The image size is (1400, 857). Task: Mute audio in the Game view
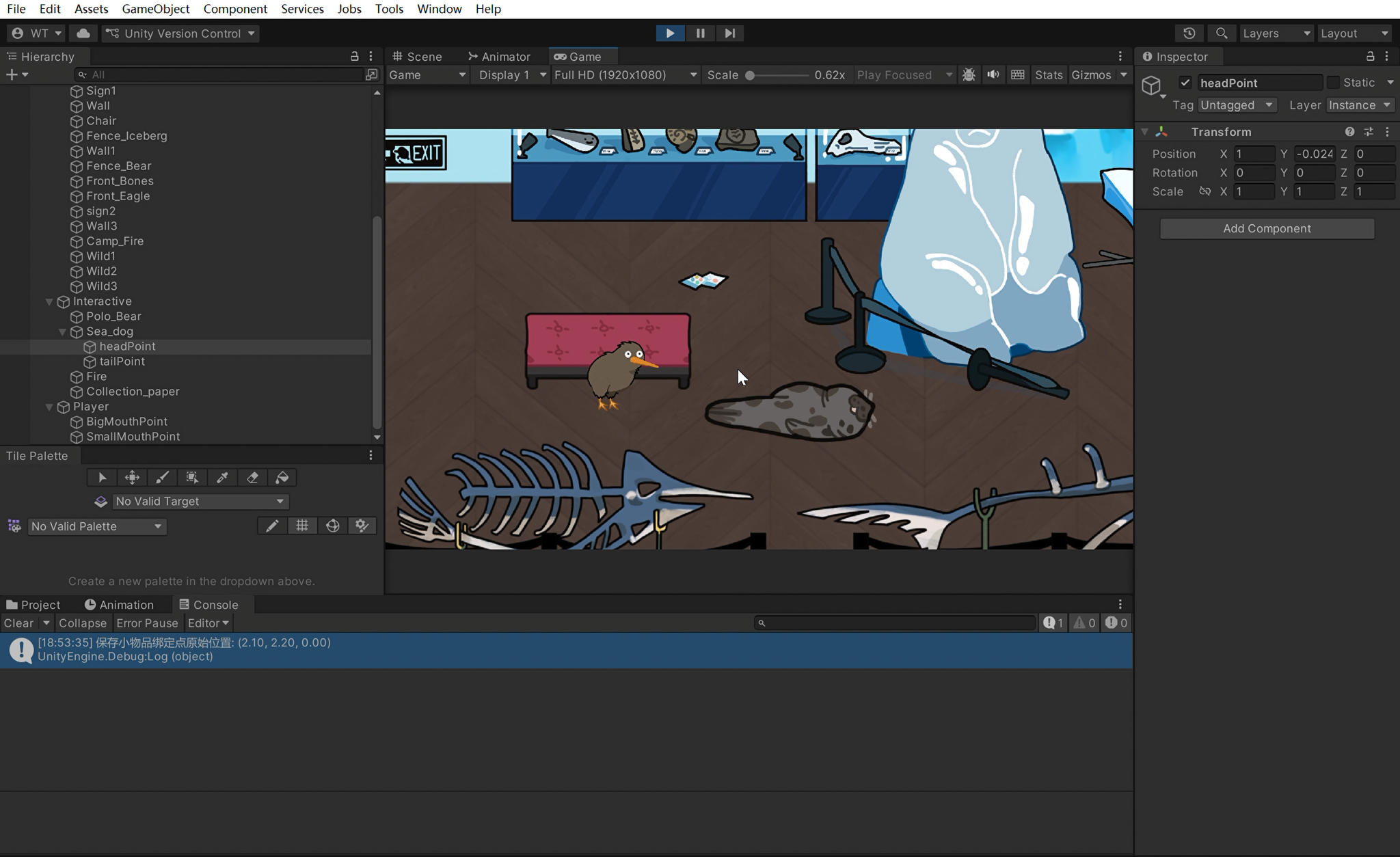(993, 74)
